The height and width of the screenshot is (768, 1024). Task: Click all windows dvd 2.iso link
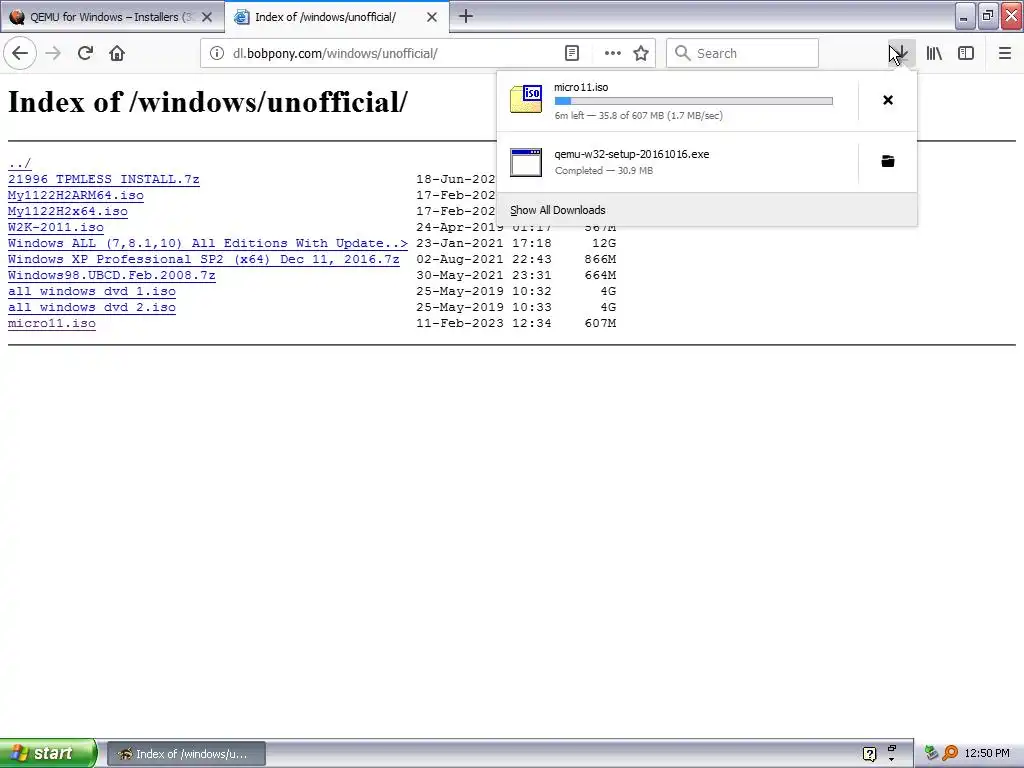[91, 308]
